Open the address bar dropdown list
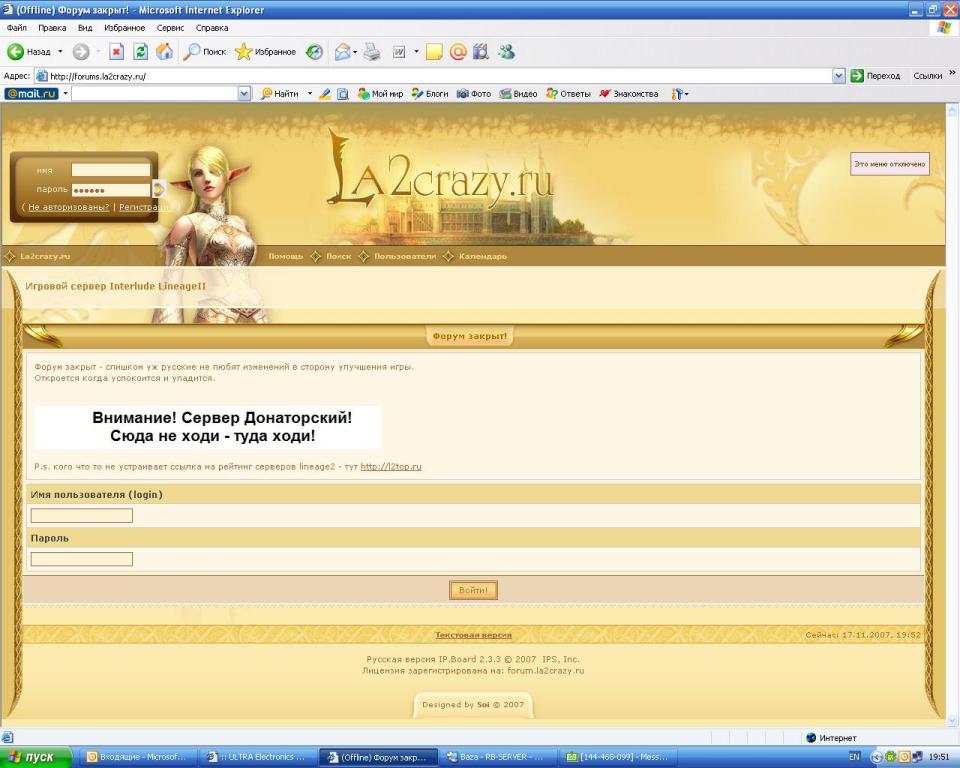The height and width of the screenshot is (768, 960). 839,76
